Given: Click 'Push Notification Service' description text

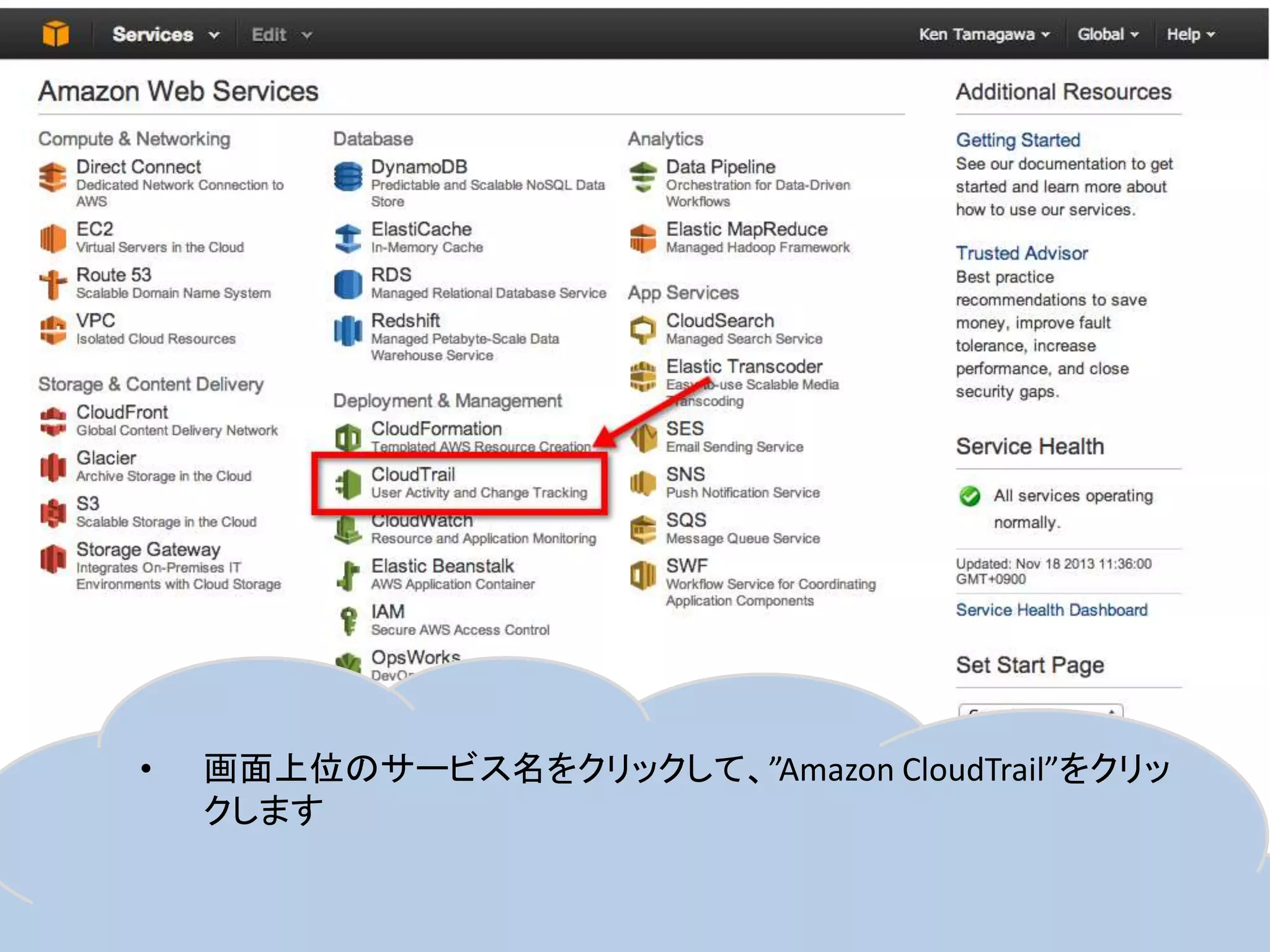Looking at the screenshot, I should (x=743, y=493).
